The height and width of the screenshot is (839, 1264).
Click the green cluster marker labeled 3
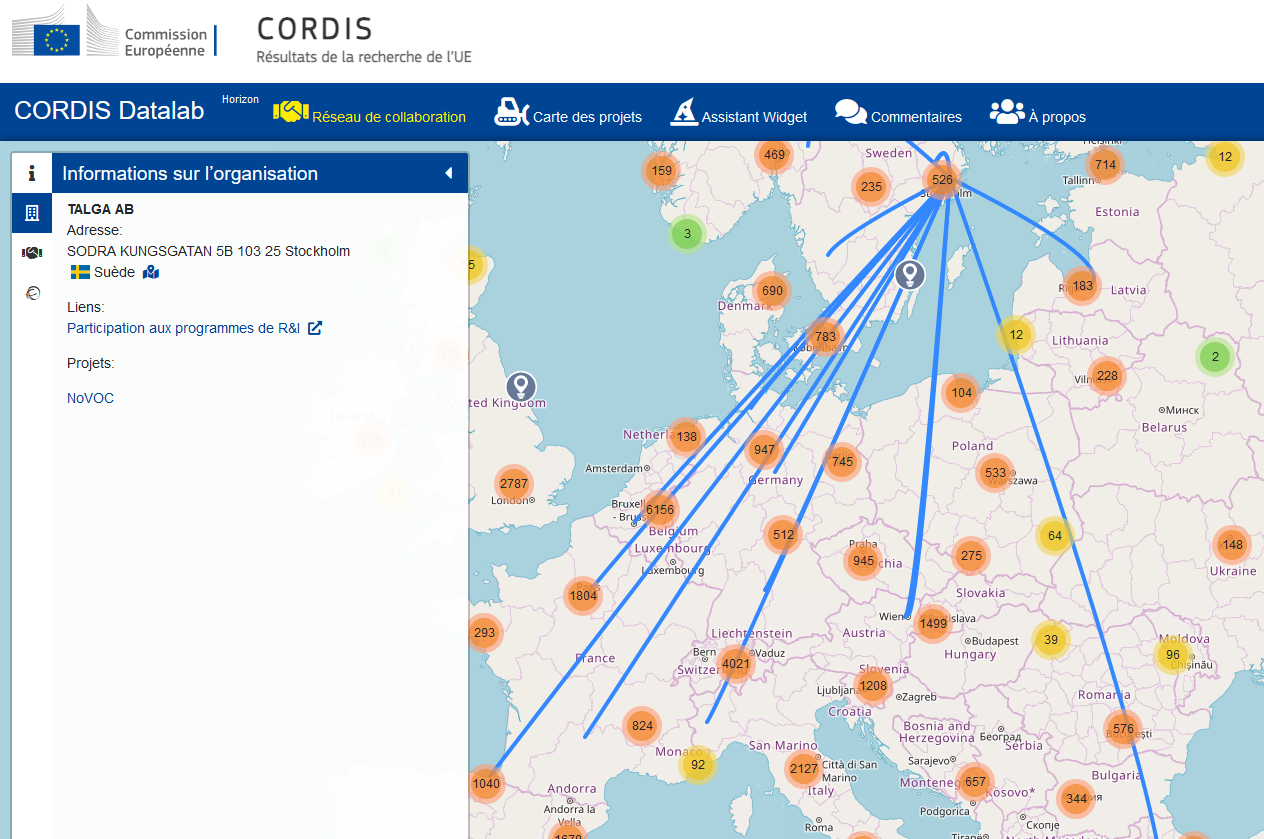coord(686,234)
